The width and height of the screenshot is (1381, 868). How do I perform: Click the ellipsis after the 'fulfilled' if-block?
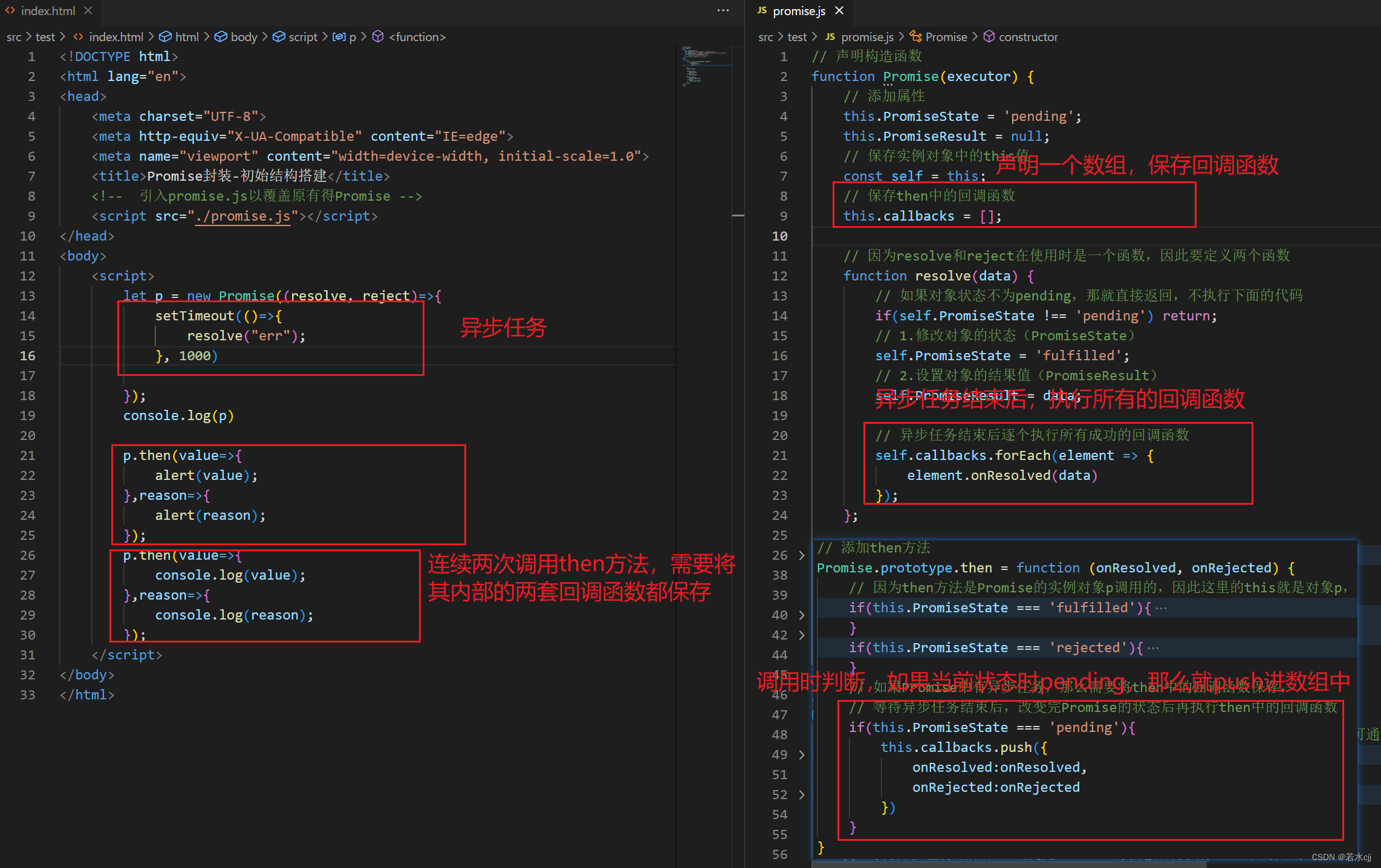pyautogui.click(x=1161, y=608)
